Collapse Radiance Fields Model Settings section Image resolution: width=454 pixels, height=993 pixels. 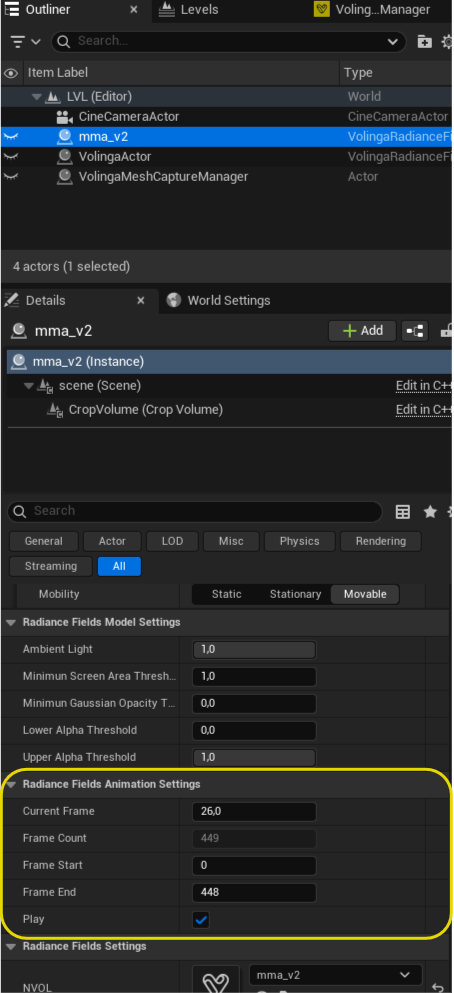11,623
